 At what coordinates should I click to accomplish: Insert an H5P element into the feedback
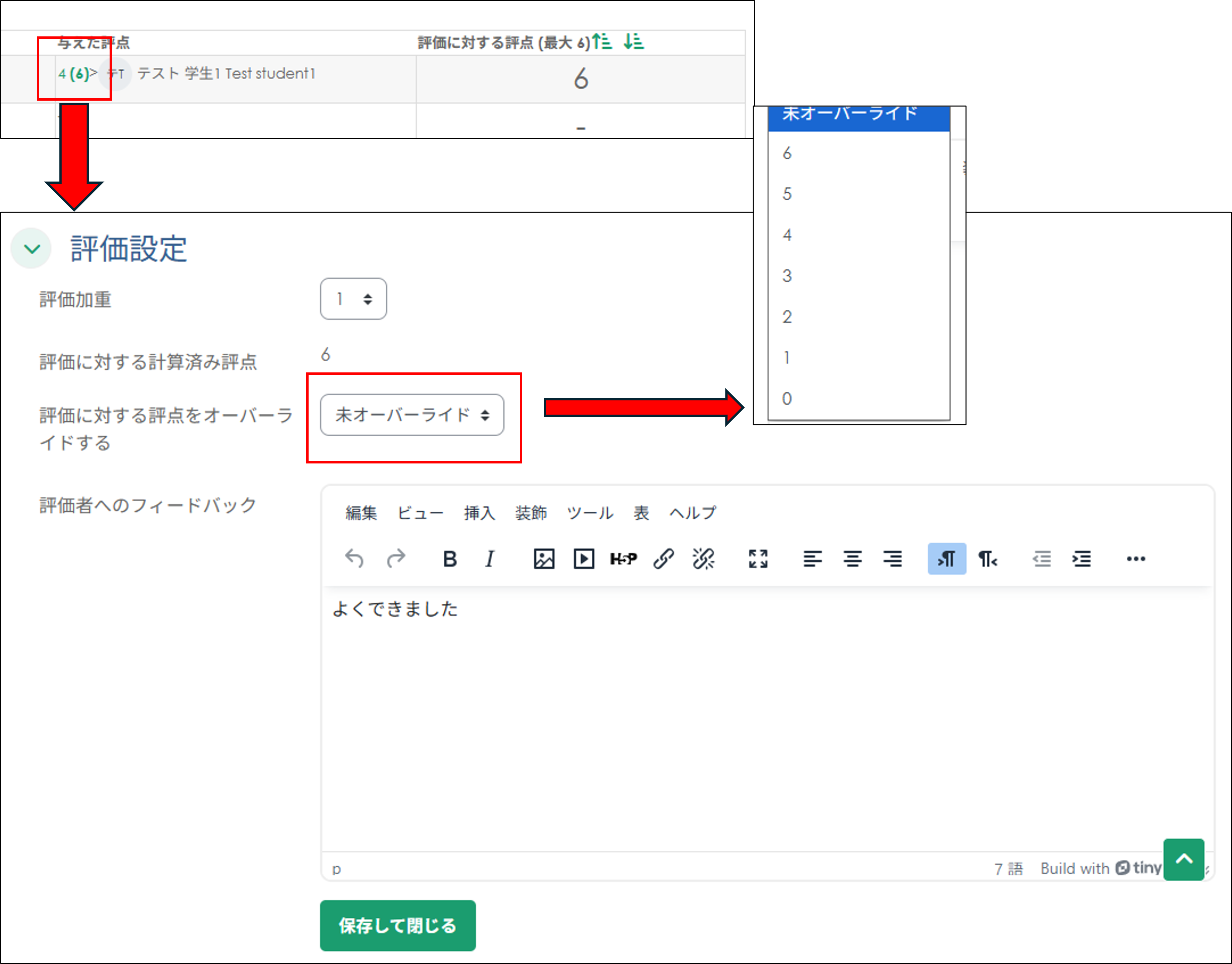click(x=624, y=559)
